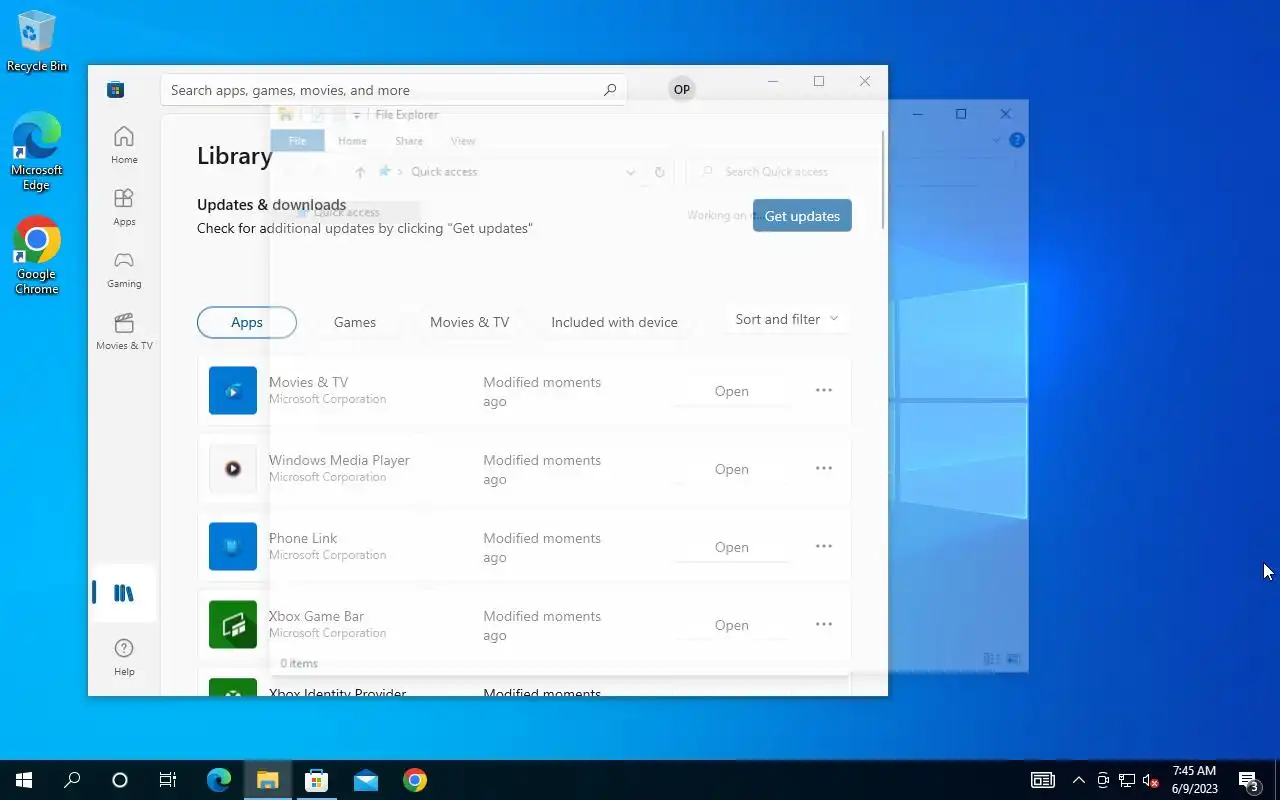
Task: Click in the Store search box
Action: pos(394,90)
